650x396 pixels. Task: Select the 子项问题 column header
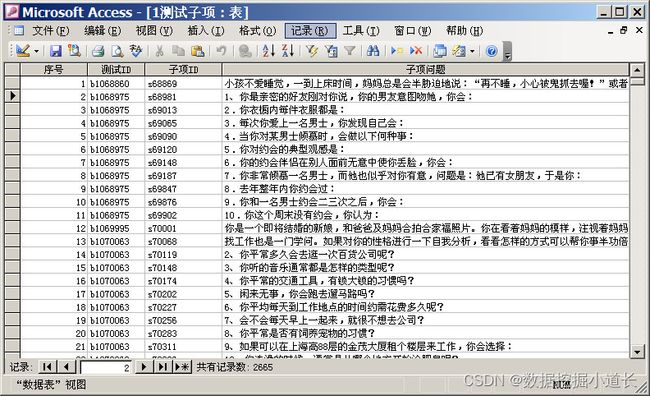click(426, 69)
